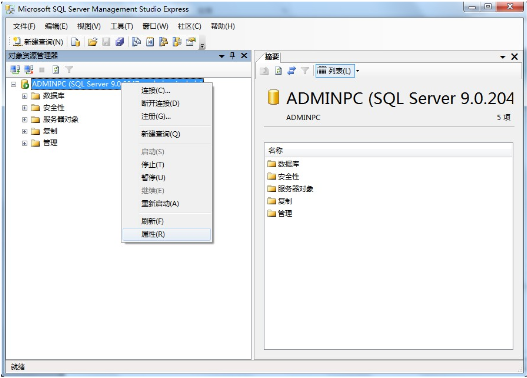Click the new document icon beside New Query
527x378 pixels.
(x=76, y=42)
